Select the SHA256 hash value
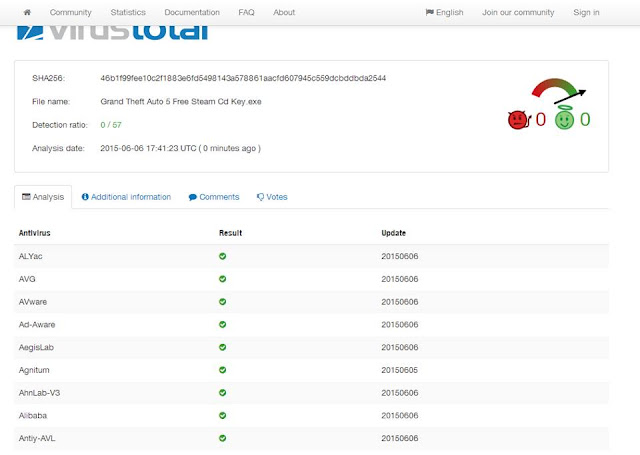 (243, 78)
